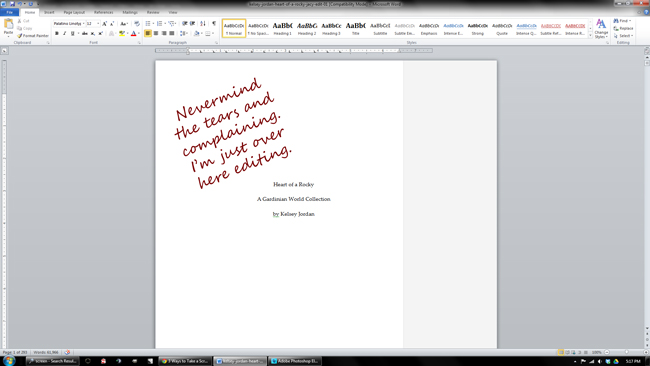Open the Change Case Aa dropdown
The image size is (650, 366).
124,24
